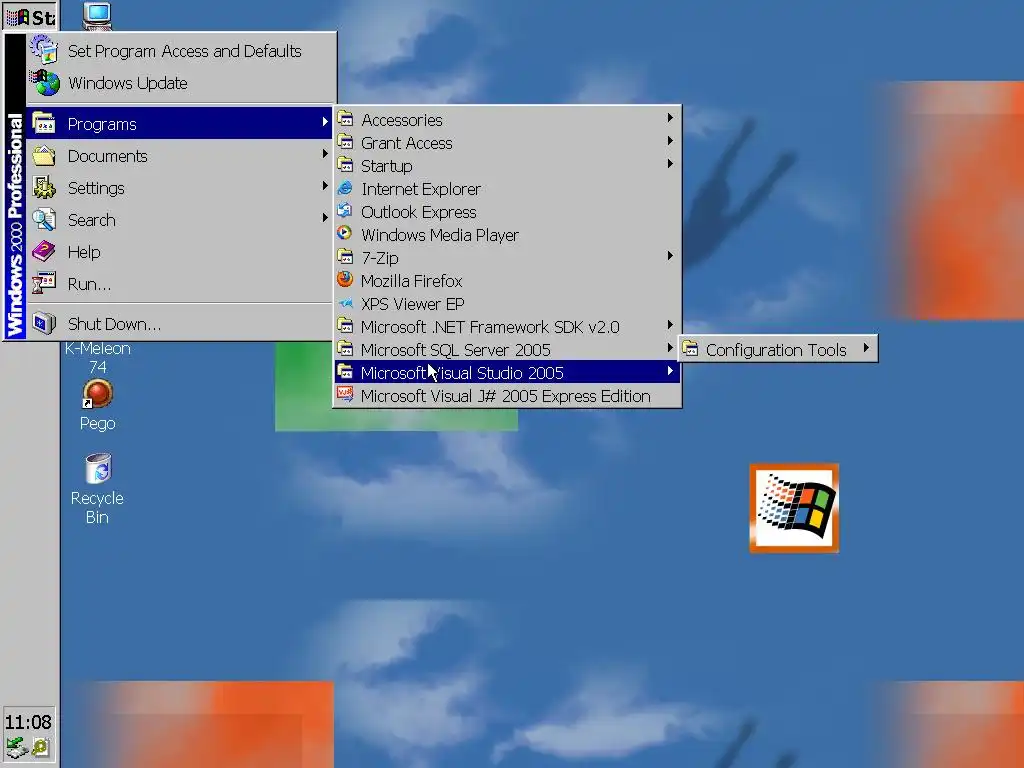Open the Grant Access program group

507,142
